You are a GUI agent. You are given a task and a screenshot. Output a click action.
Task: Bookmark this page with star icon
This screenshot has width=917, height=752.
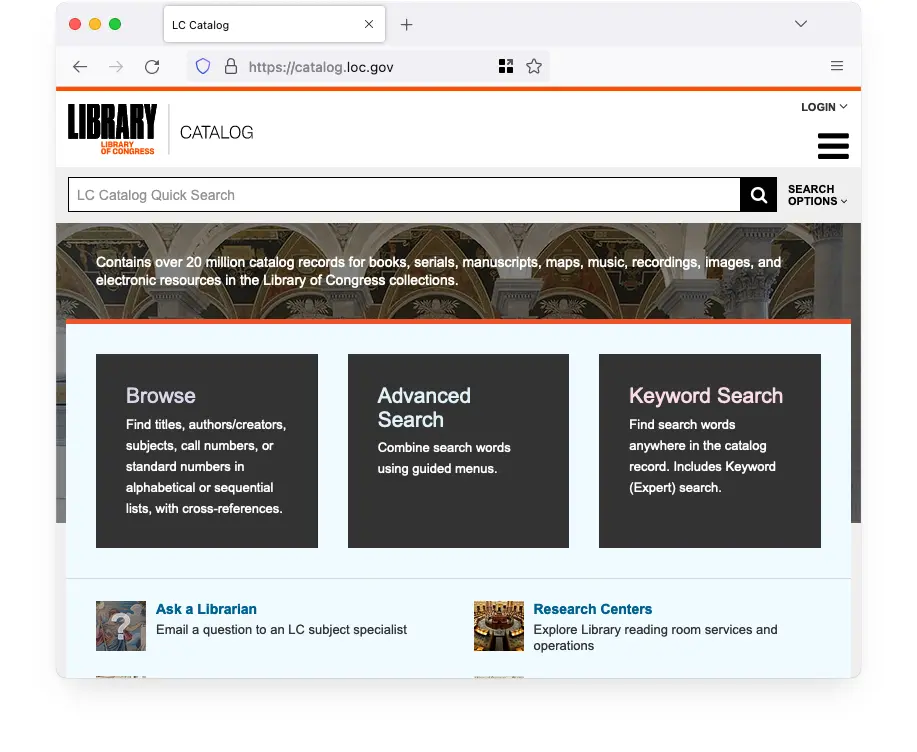click(534, 66)
